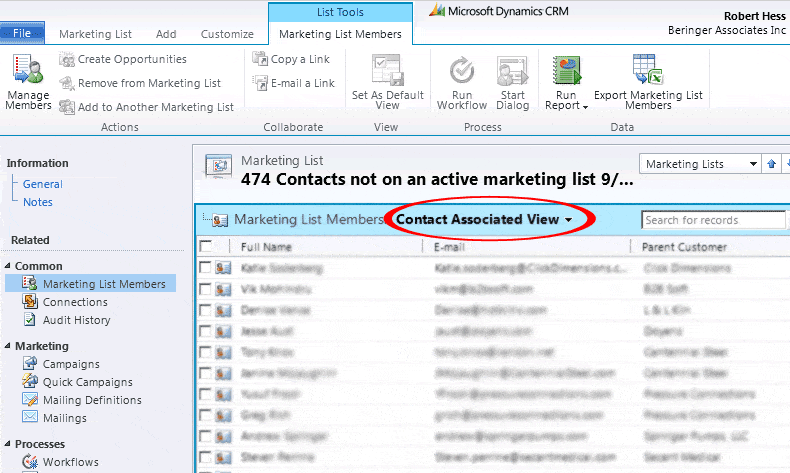The height and width of the screenshot is (473, 790).
Task: Toggle the select-all checkbox in grid header
Action: (x=206, y=246)
